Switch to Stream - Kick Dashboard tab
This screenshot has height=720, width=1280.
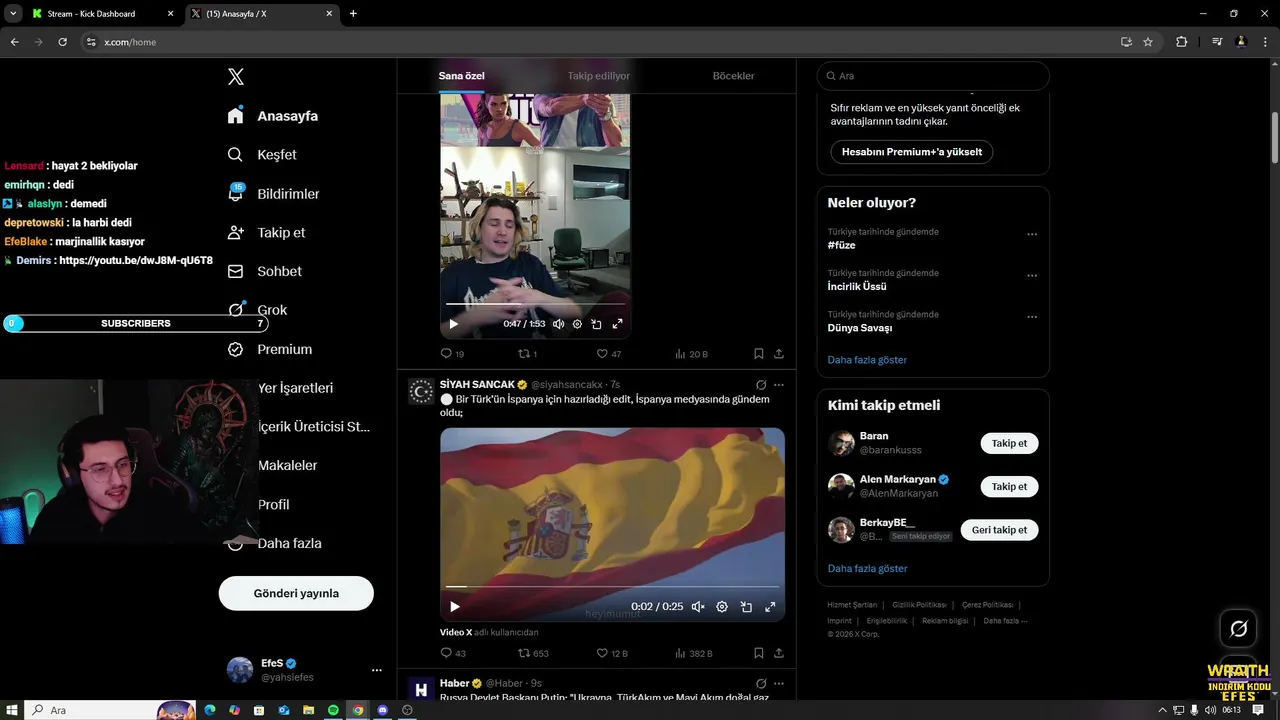(x=100, y=14)
